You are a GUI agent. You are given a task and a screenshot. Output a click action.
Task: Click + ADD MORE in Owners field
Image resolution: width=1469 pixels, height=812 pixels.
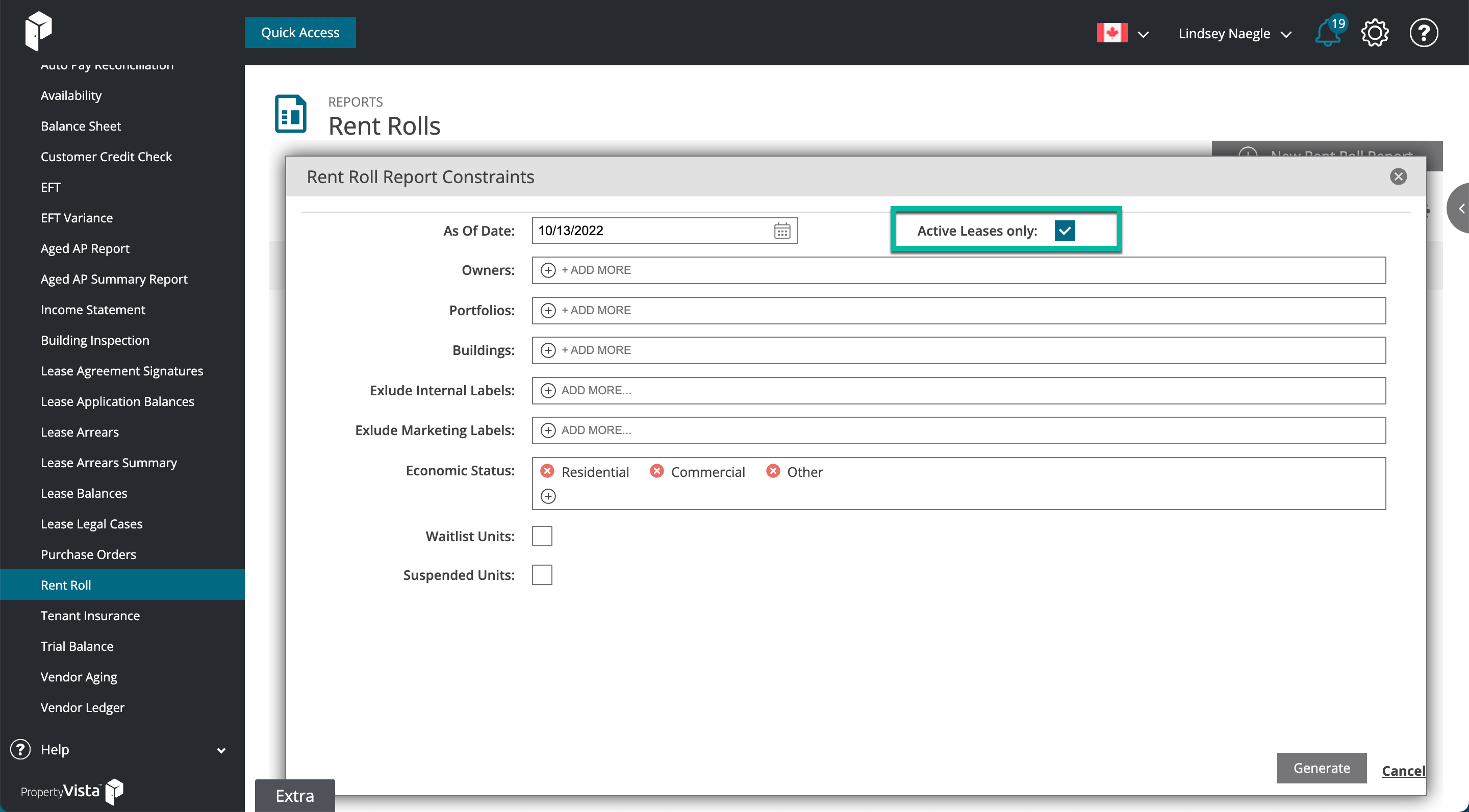(596, 270)
